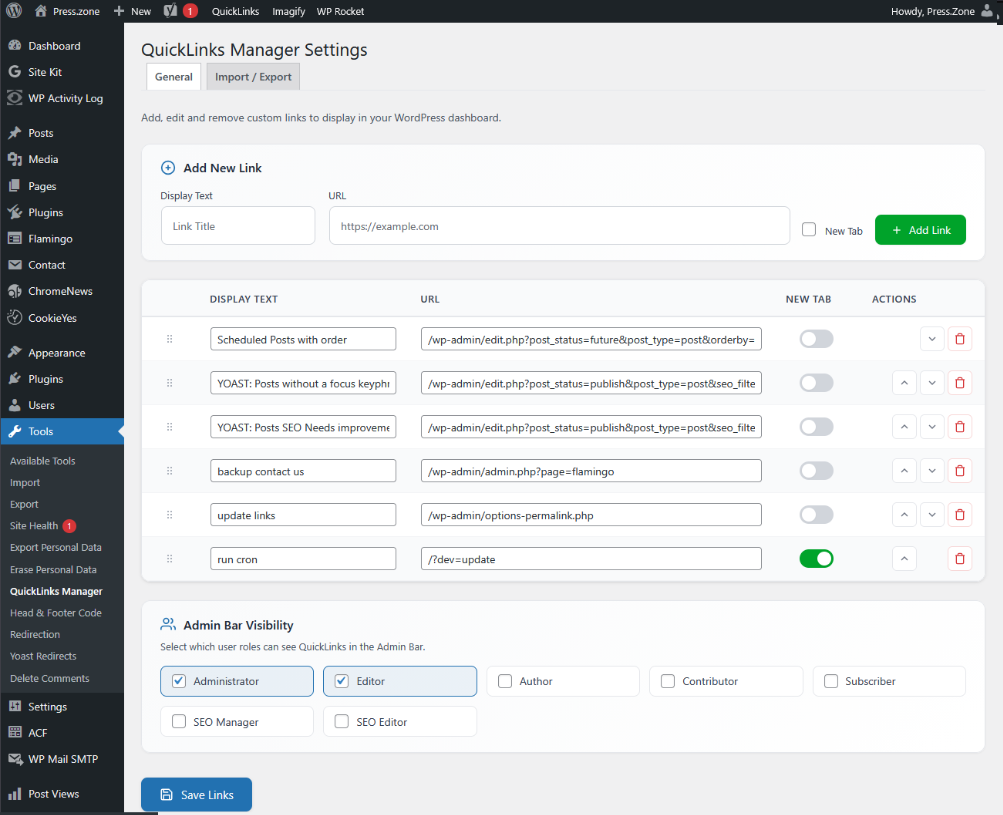This screenshot has width=1003, height=815.
Task: Click the green Add Link button
Action: click(x=919, y=229)
